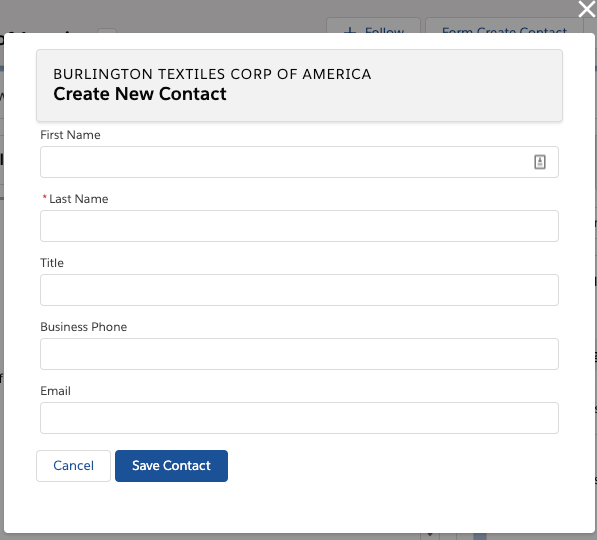Image resolution: width=597 pixels, height=540 pixels.
Task: Open the dropdown arrow below the dialog
Action: [x=430, y=535]
